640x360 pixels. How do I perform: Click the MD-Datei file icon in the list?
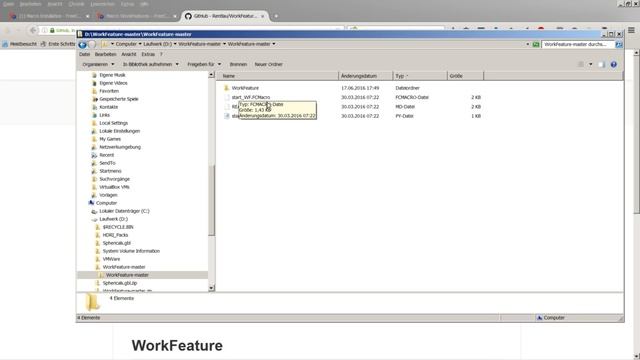227,107
